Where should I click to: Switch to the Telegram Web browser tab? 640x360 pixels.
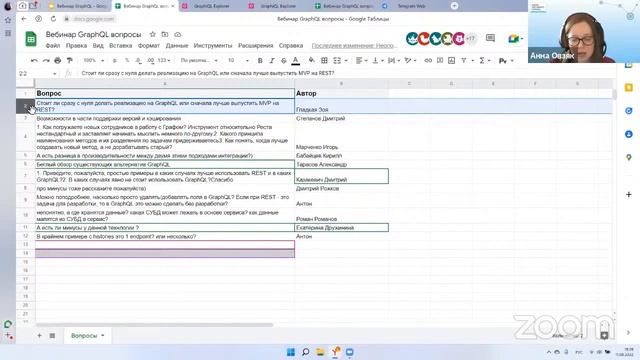click(x=411, y=6)
